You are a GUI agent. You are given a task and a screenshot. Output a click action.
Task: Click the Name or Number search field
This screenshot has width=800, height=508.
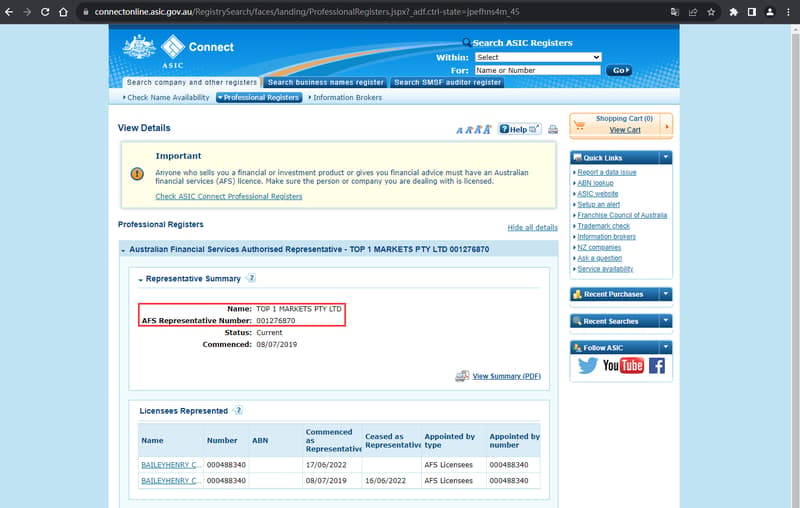[x=537, y=70]
